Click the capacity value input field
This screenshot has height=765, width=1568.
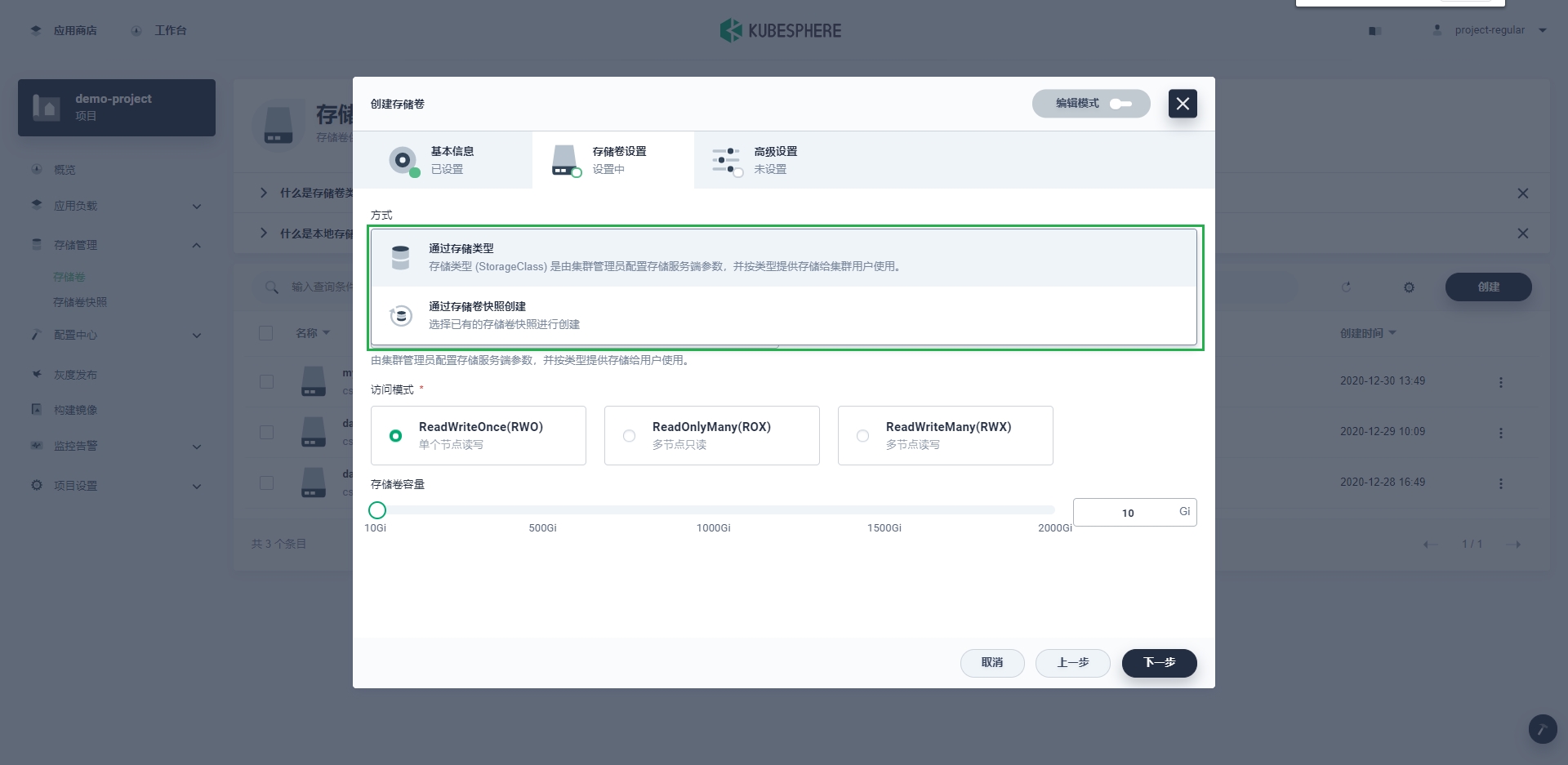[x=1134, y=512]
